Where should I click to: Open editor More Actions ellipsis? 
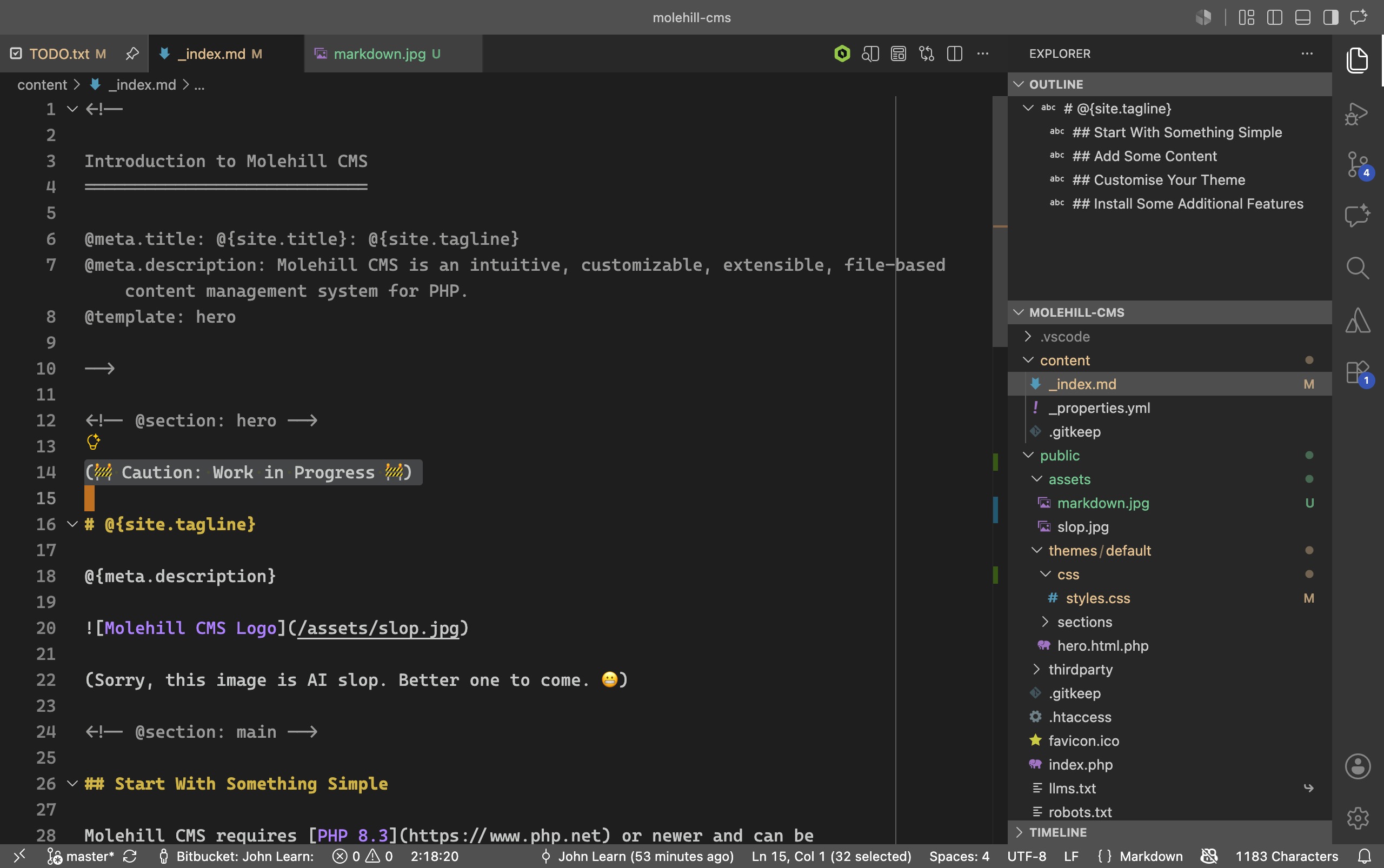point(982,54)
